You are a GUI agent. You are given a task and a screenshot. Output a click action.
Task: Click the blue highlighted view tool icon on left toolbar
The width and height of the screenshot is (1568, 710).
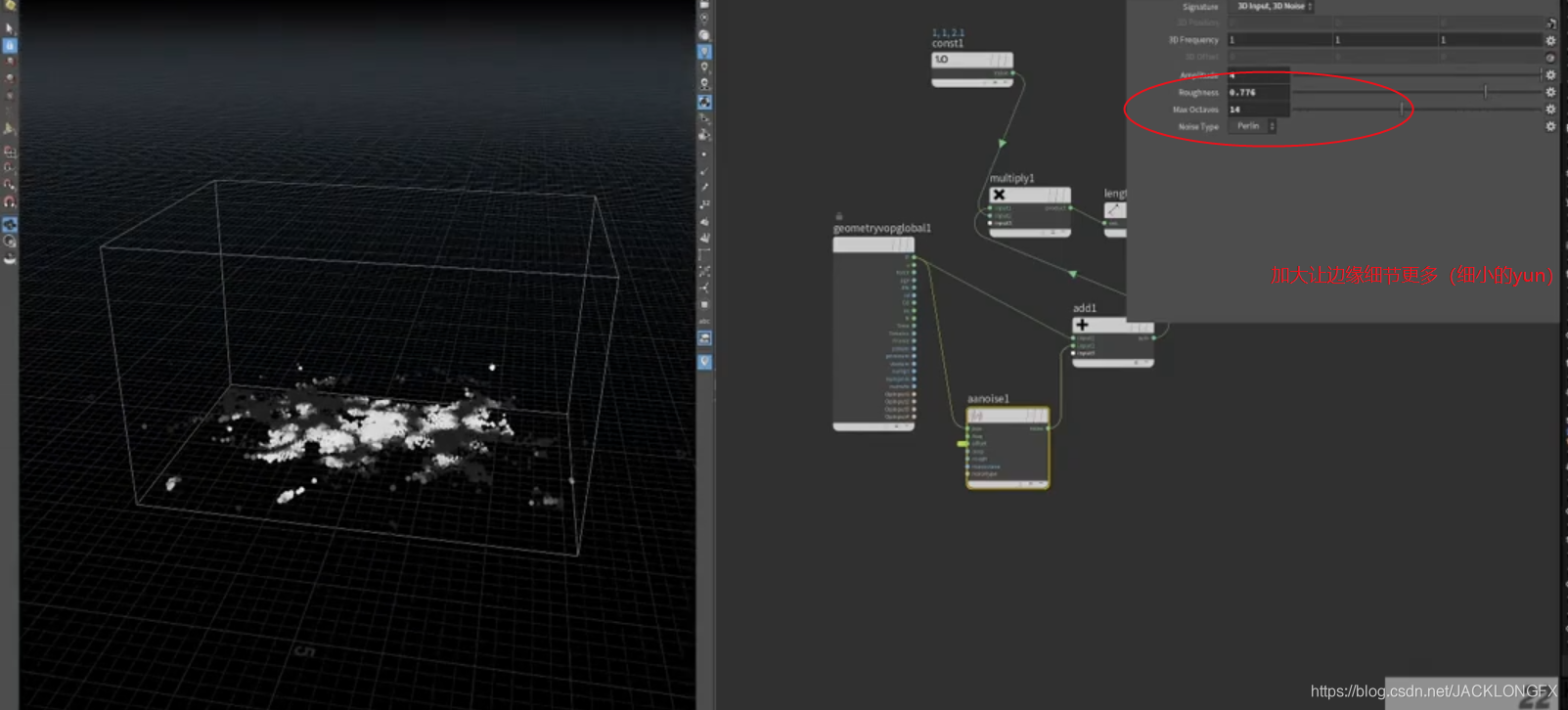click(10, 225)
